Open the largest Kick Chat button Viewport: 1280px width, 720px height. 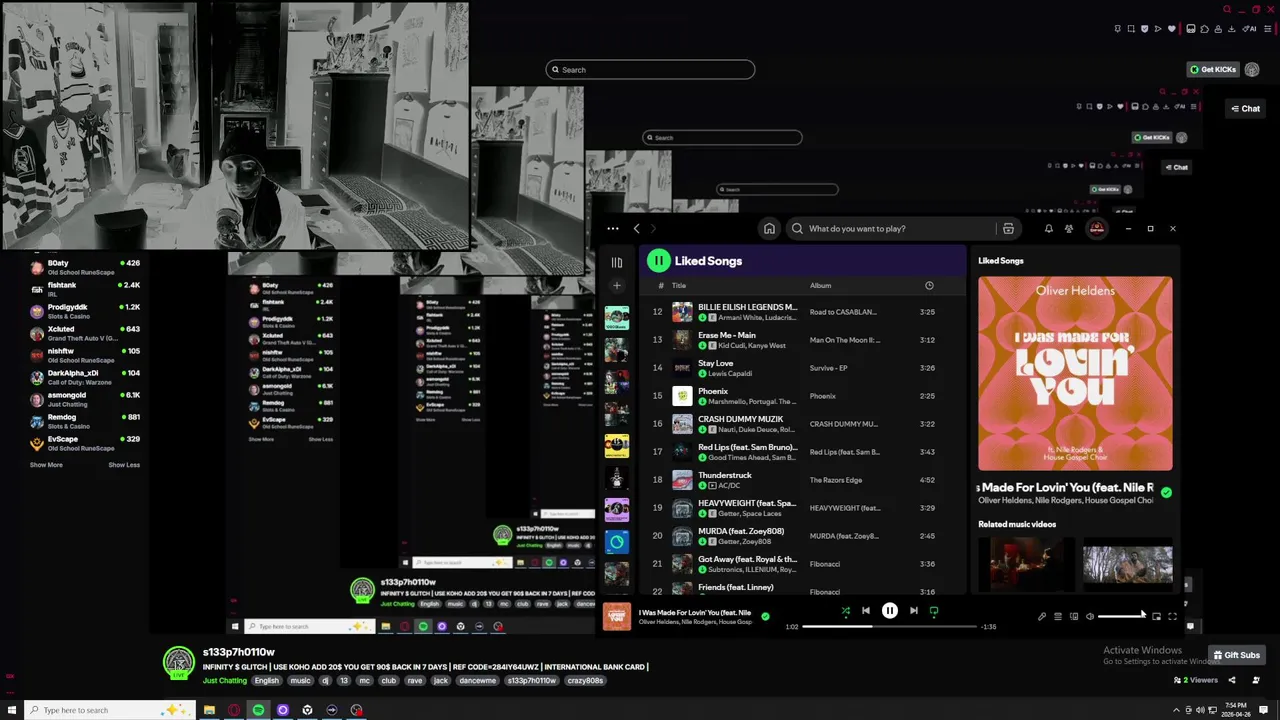pyautogui.click(x=1246, y=109)
